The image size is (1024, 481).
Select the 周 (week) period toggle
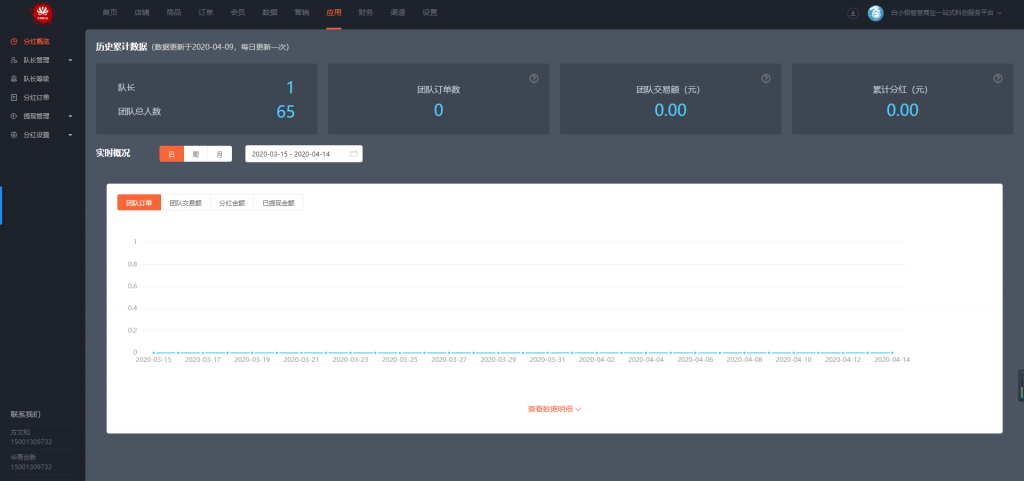(x=195, y=154)
